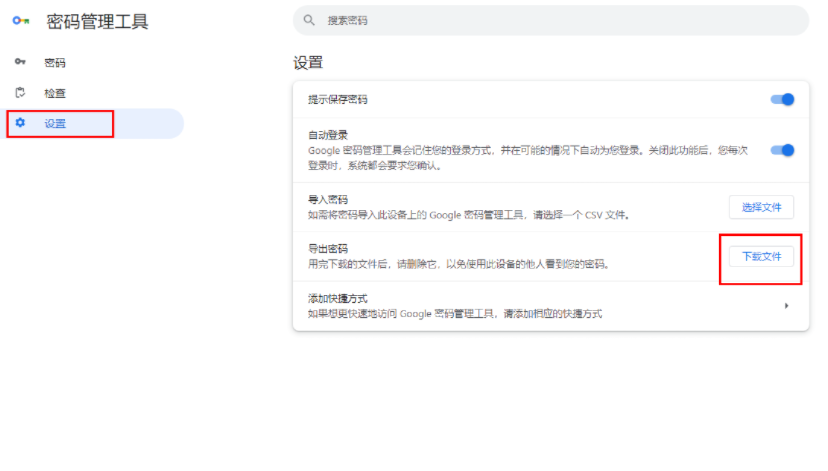
Task: Click the 如果想更快速地访问 description text
Action: tap(455, 314)
